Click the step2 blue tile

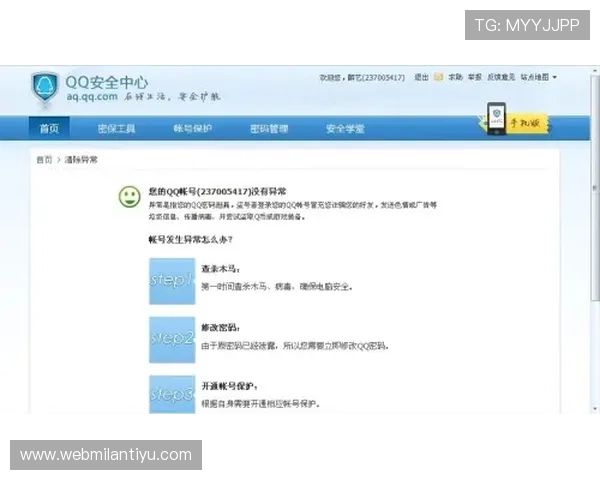[x=172, y=340]
